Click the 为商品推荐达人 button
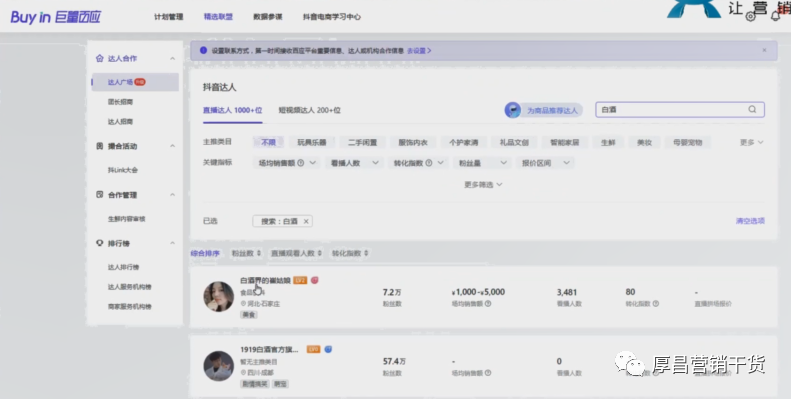The height and width of the screenshot is (399, 791). tap(543, 110)
